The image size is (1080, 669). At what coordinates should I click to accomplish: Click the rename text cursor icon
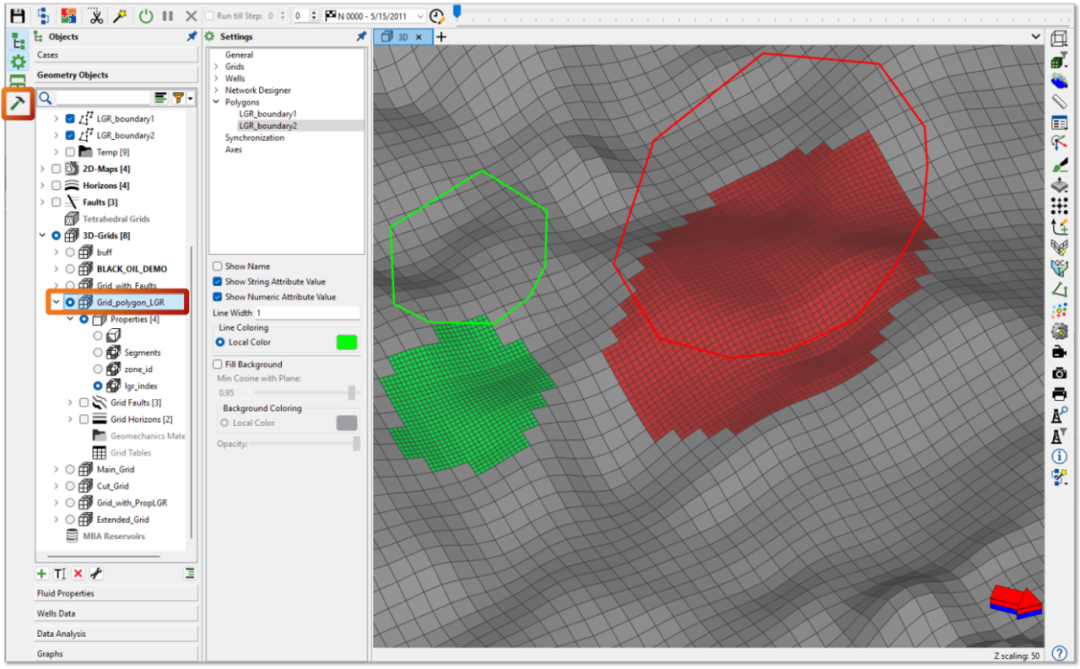60,574
